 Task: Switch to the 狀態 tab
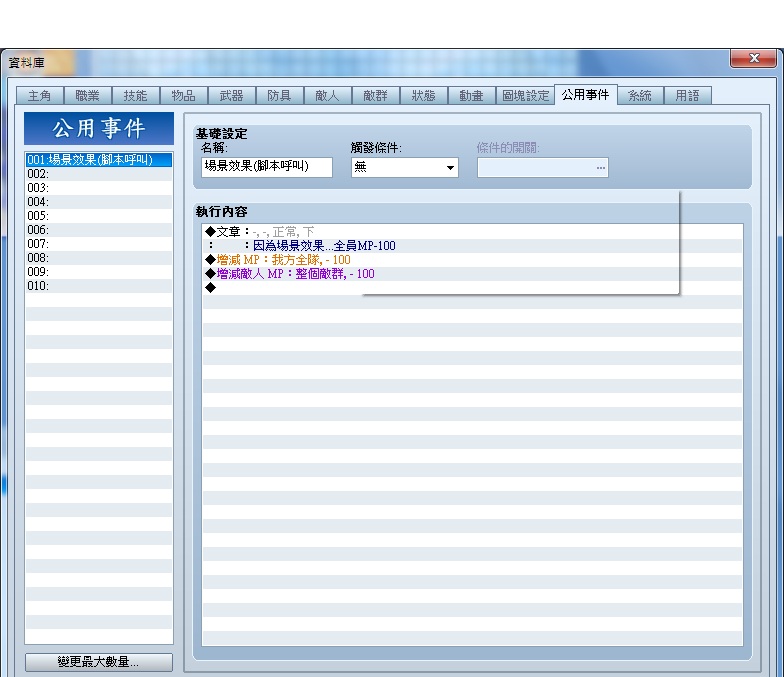pyautogui.click(x=424, y=95)
